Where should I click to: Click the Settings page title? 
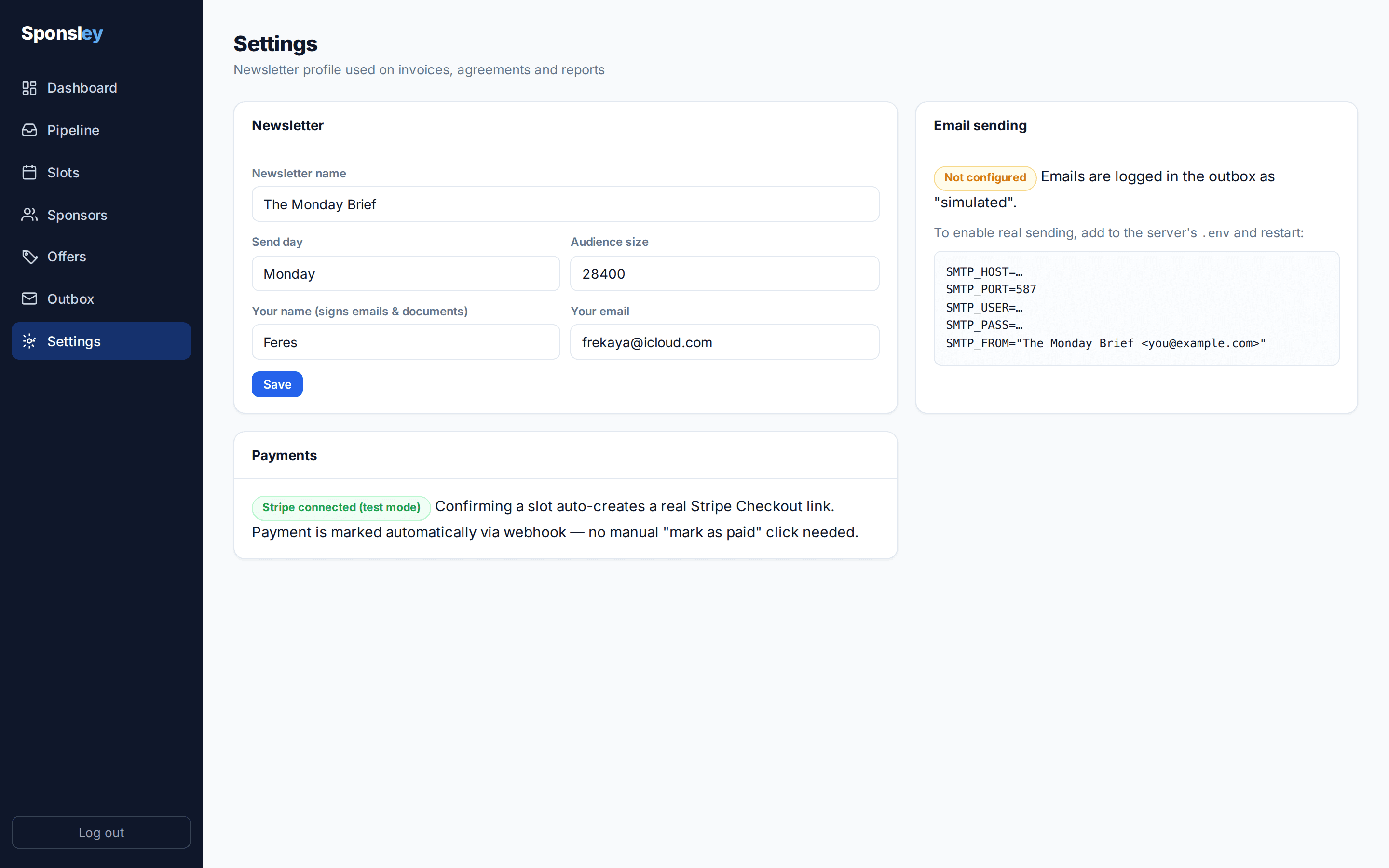coord(275,43)
